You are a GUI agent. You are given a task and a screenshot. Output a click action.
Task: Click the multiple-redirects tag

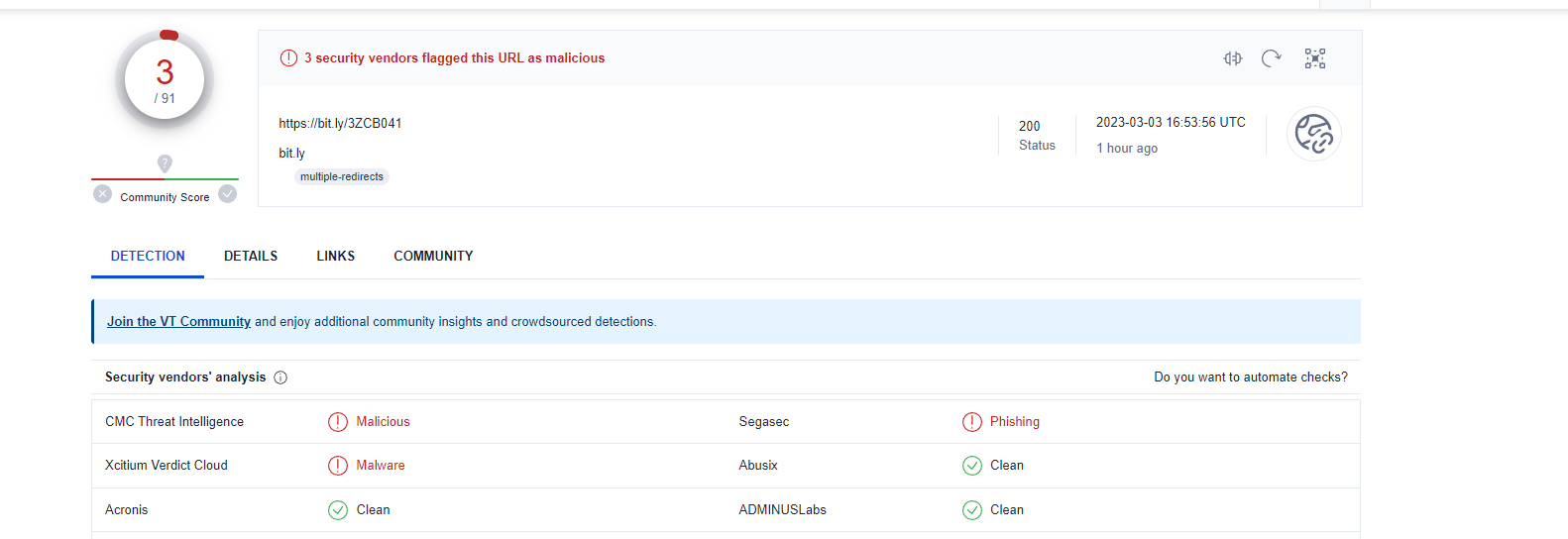342,177
